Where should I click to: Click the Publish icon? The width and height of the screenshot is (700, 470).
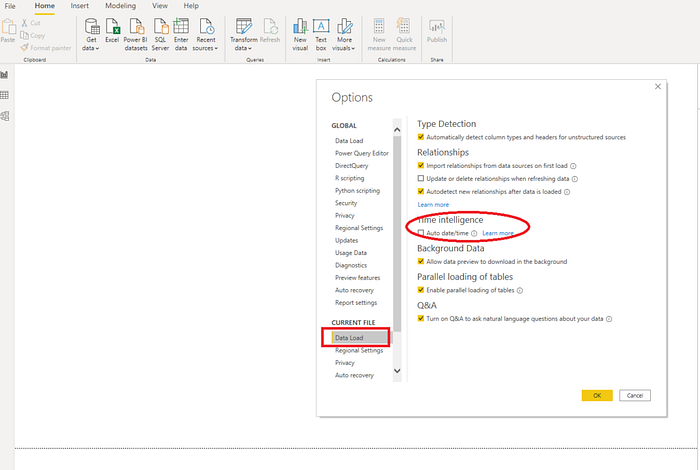coord(437,27)
